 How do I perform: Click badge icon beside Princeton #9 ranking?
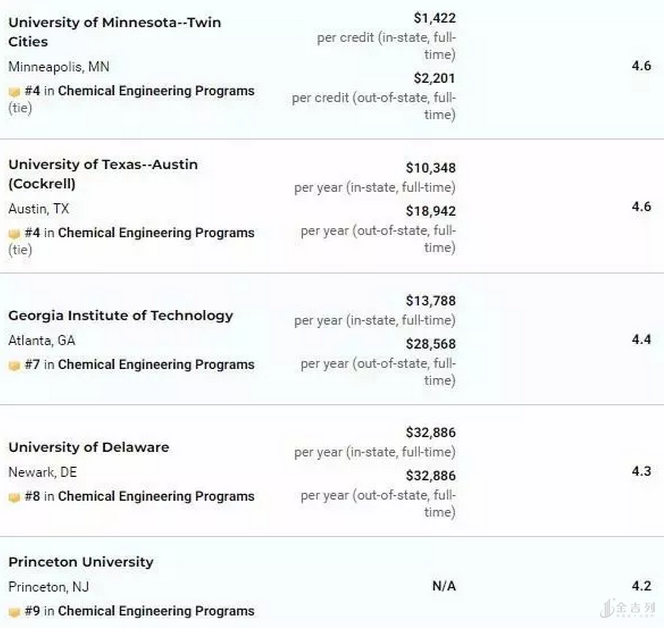[14, 611]
